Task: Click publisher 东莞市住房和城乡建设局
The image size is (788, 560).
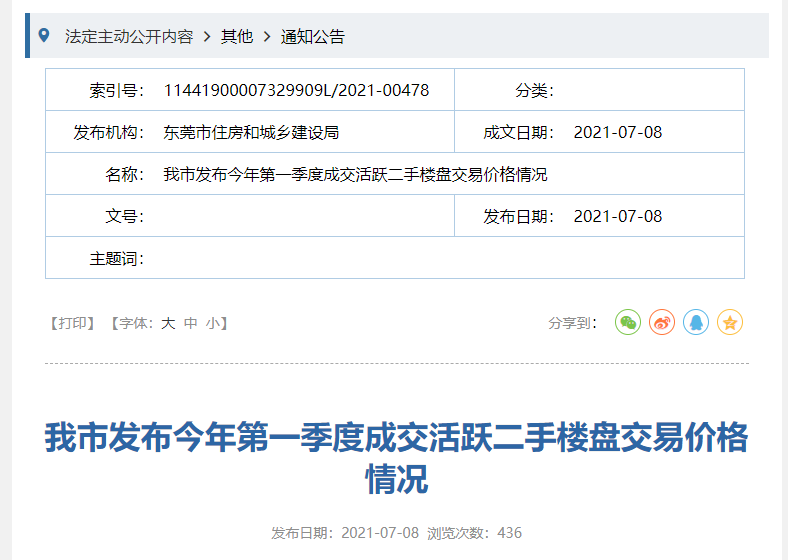Action: (x=251, y=133)
